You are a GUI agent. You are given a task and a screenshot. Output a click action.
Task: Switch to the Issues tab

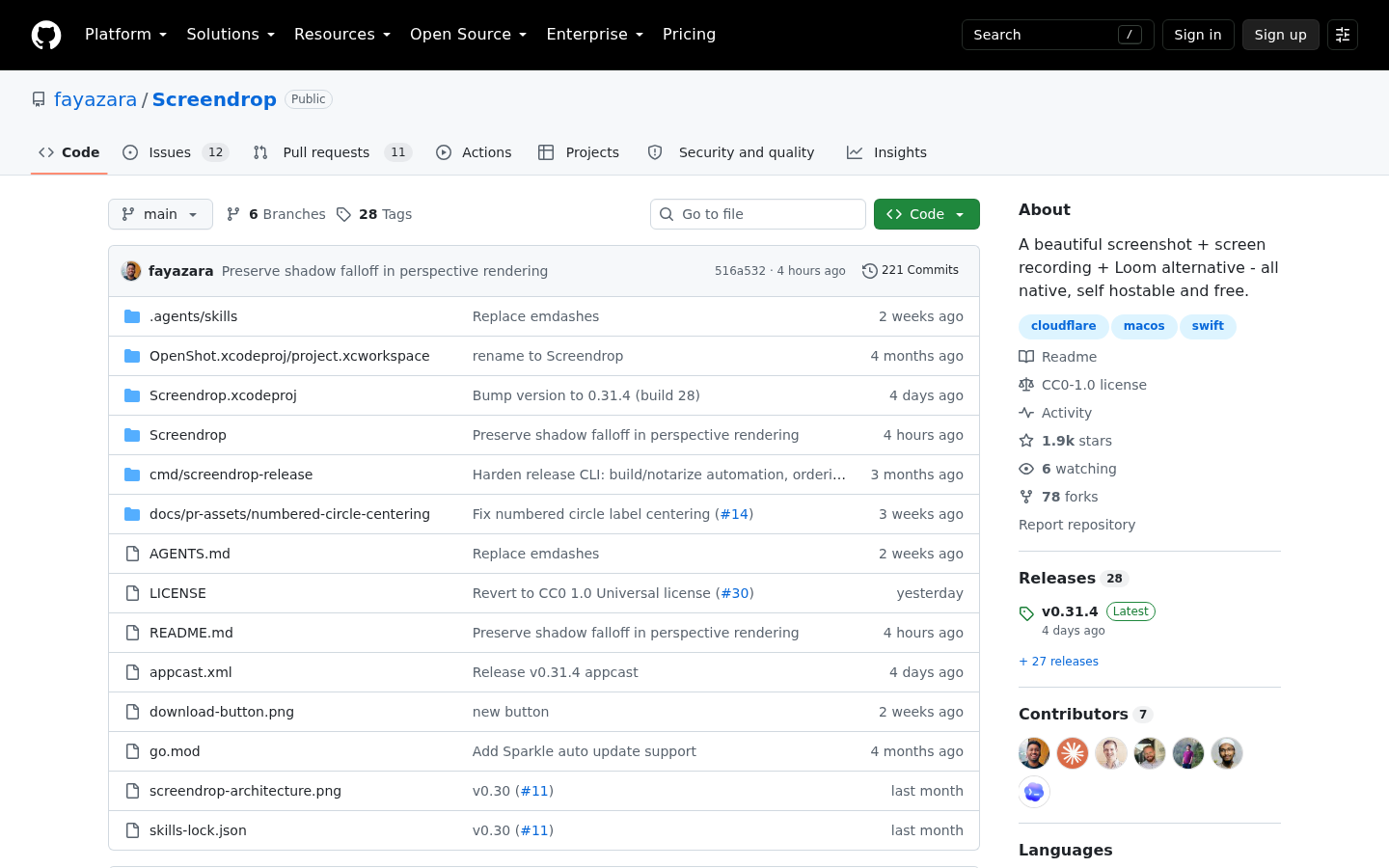pos(176,152)
